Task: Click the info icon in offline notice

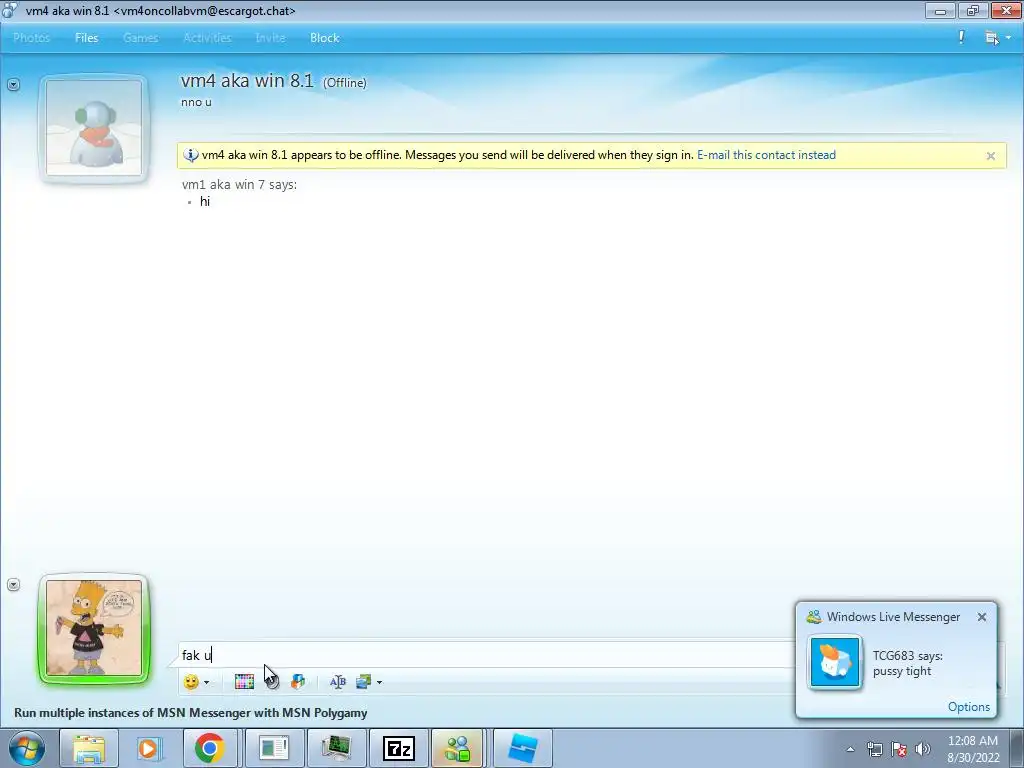Action: point(191,155)
